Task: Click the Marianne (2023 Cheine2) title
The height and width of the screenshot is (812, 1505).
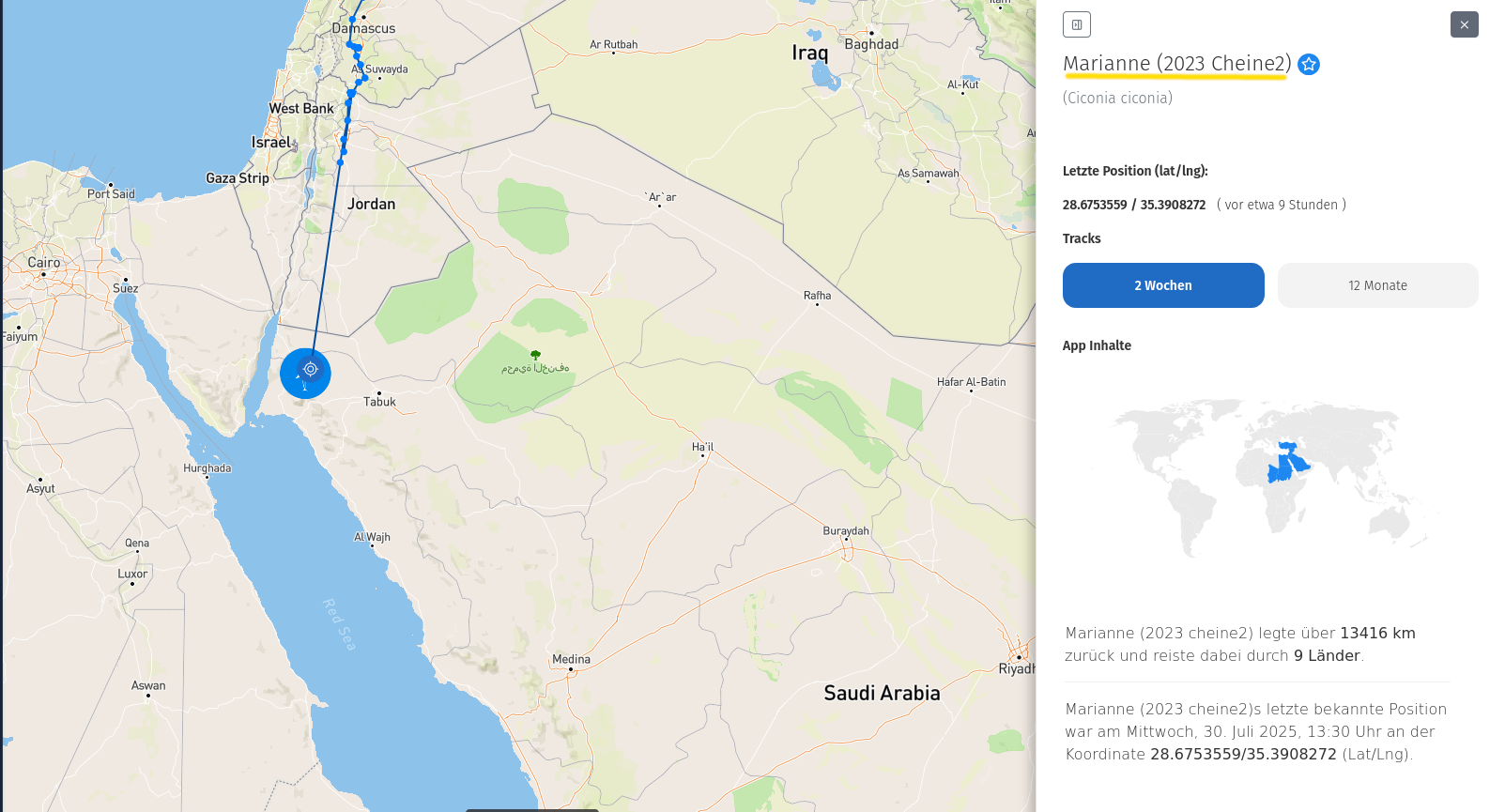Action: (x=1176, y=64)
